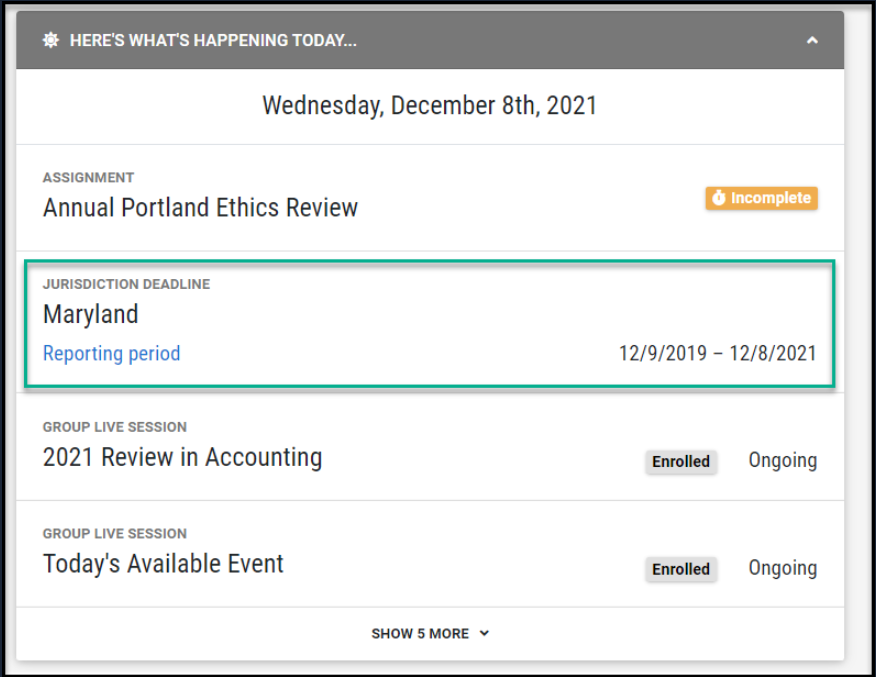This screenshot has width=876, height=677.
Task: Click Group Live Session label above Today's Available Event
Action: (x=115, y=533)
